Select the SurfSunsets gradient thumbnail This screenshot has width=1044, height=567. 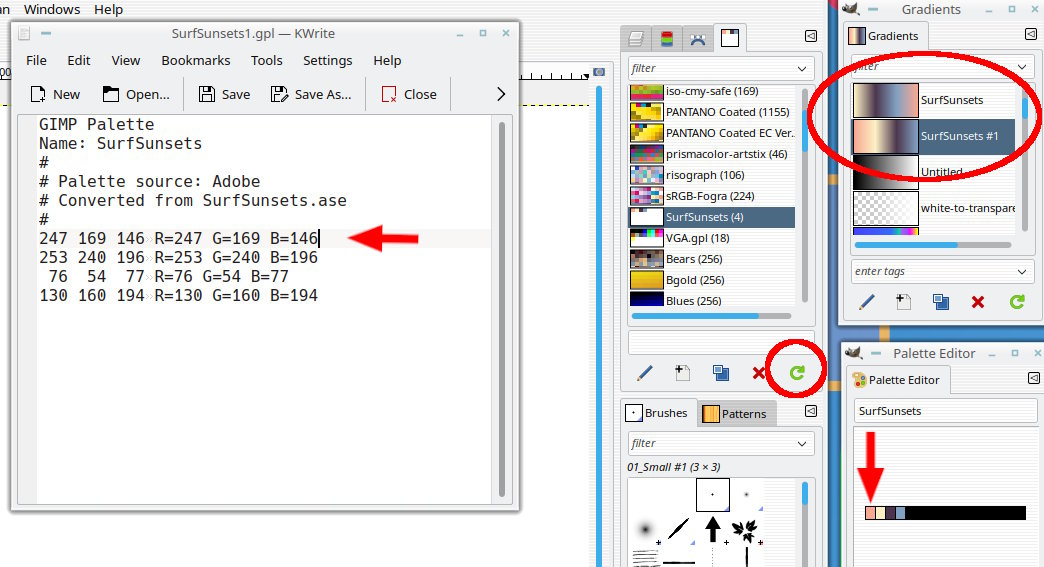(x=886, y=100)
